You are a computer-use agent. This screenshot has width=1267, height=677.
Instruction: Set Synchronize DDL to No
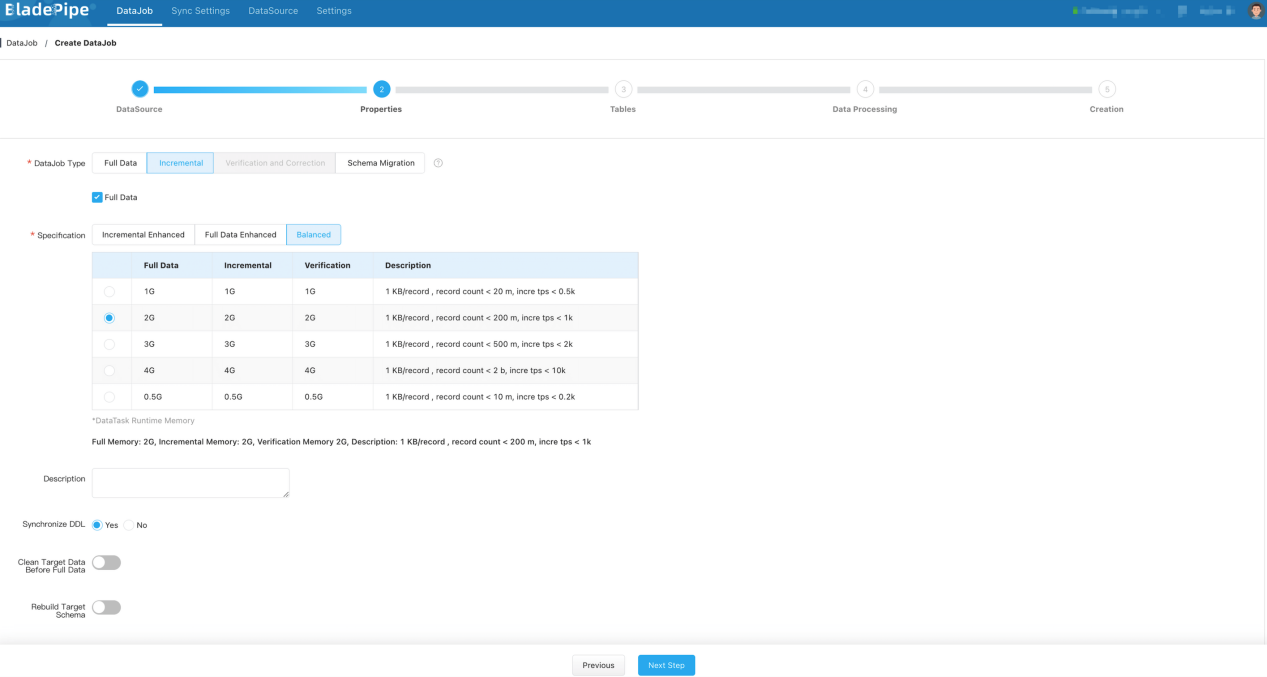coord(128,525)
